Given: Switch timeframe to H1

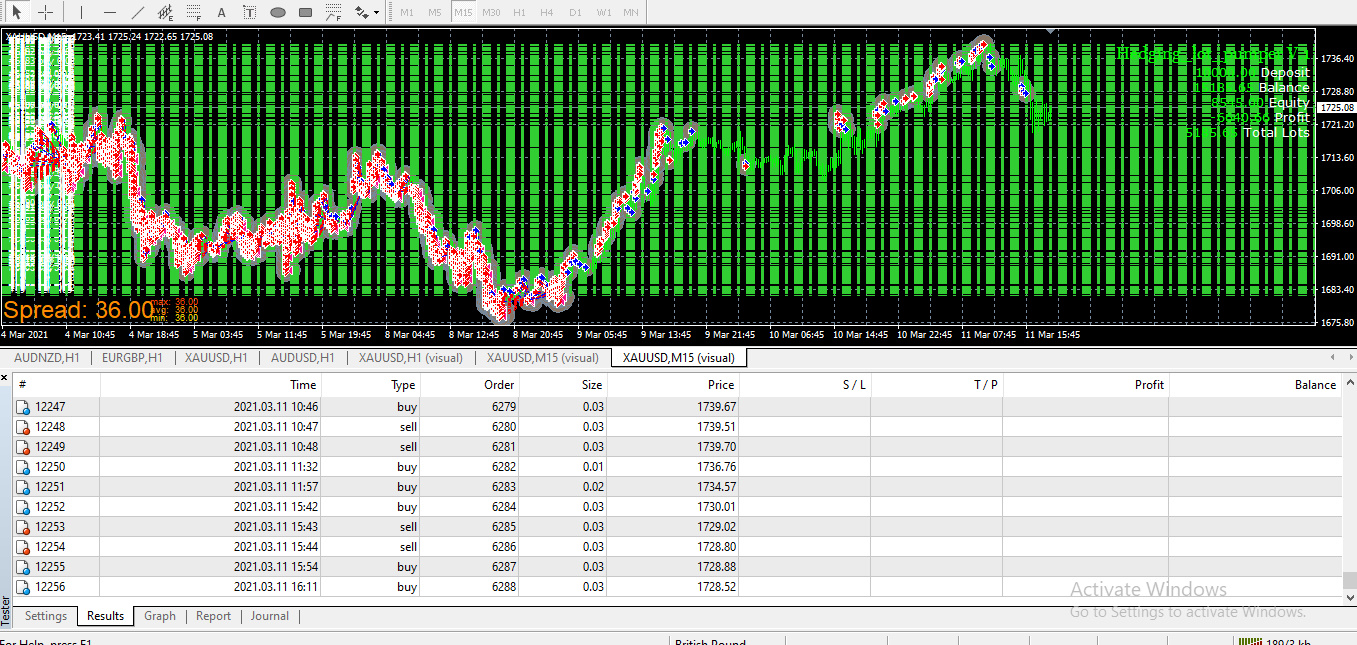Looking at the screenshot, I should (519, 12).
